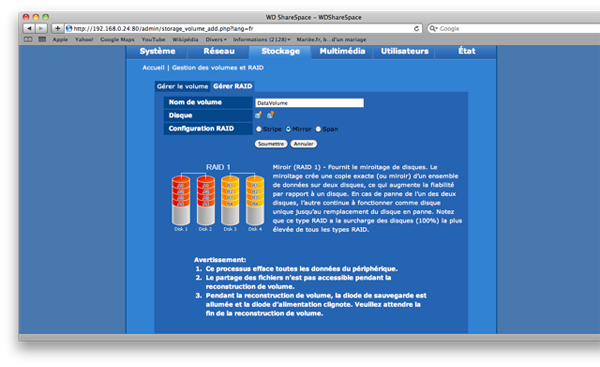Go back with Safari back arrow
The height and width of the screenshot is (367, 600).
point(29,28)
